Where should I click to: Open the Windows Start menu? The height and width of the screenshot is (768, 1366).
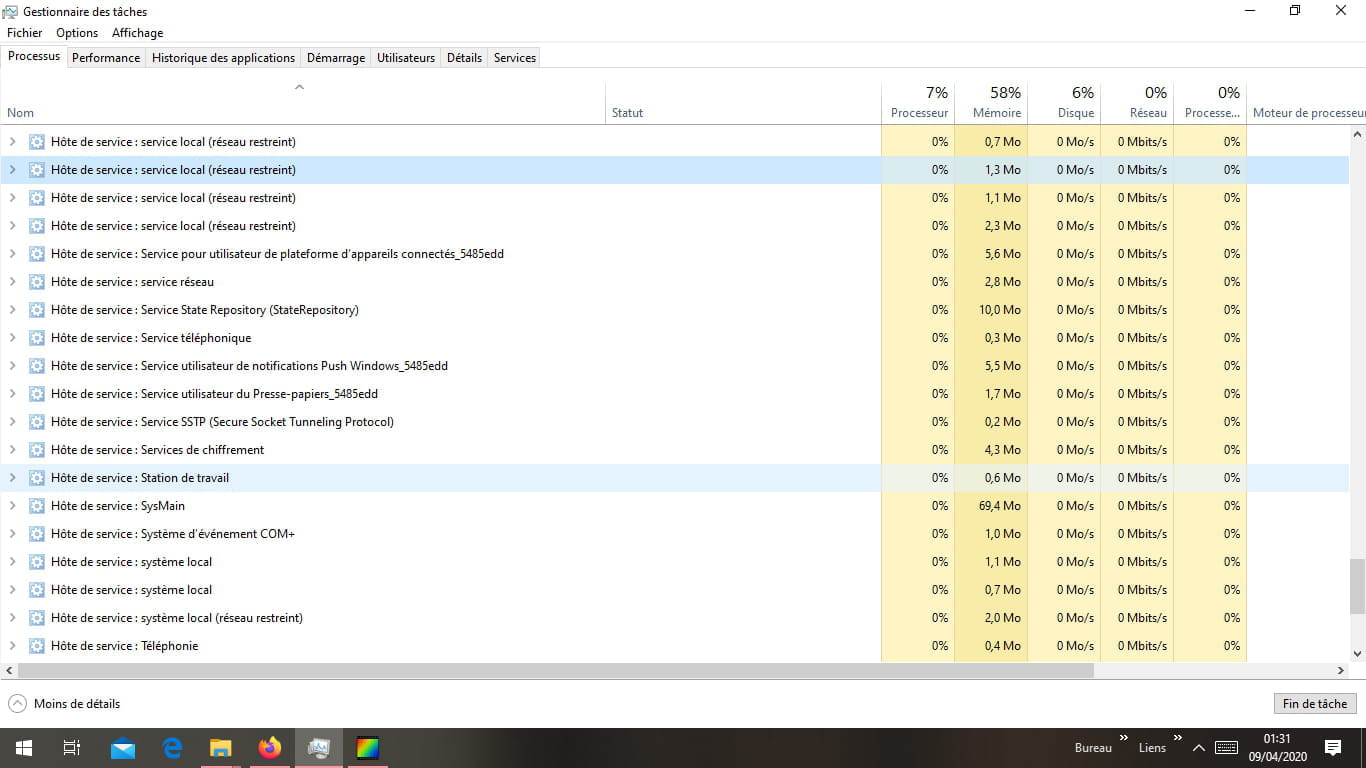[23, 748]
